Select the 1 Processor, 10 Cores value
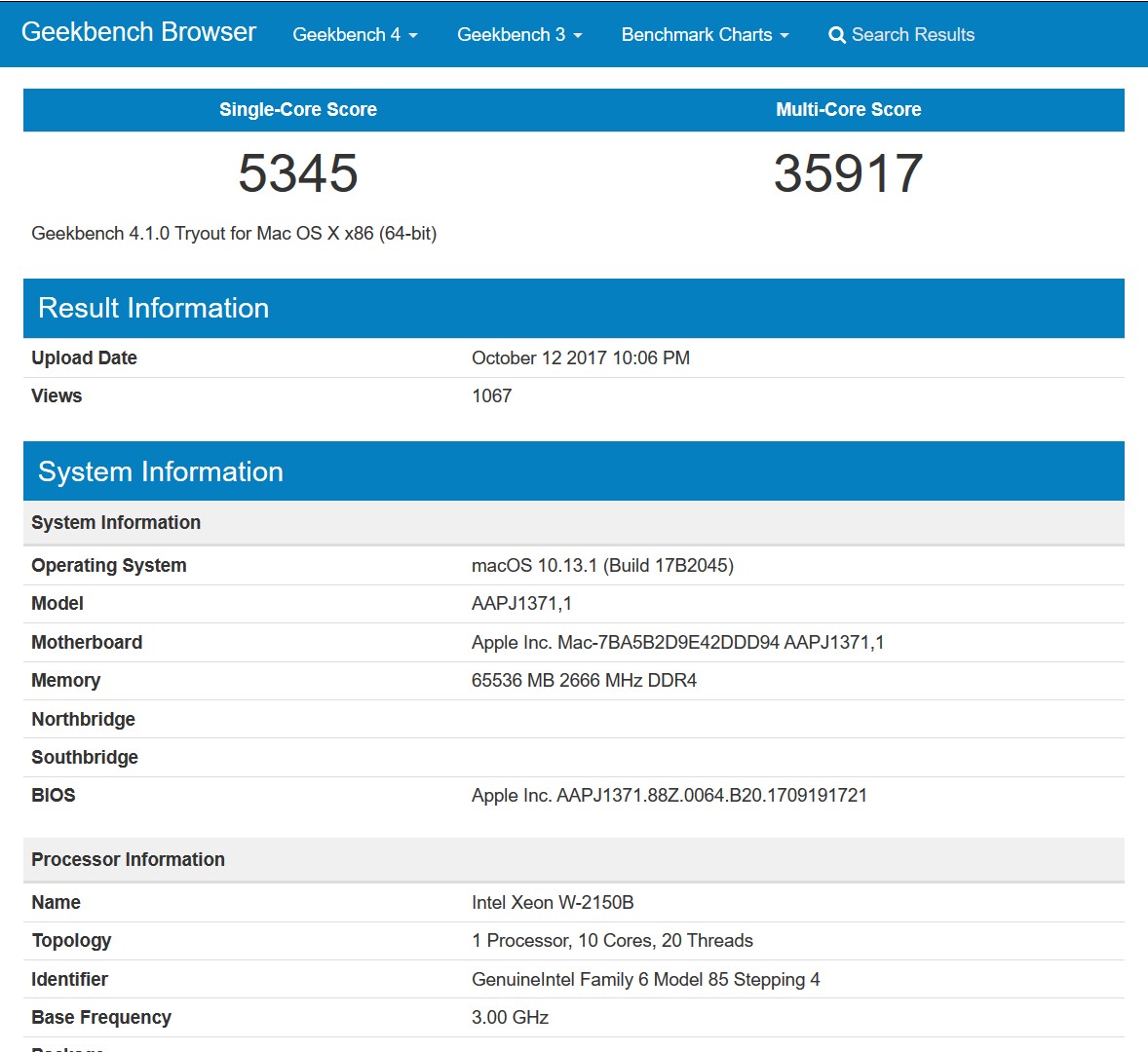This screenshot has width=1148, height=1052. [x=612, y=941]
